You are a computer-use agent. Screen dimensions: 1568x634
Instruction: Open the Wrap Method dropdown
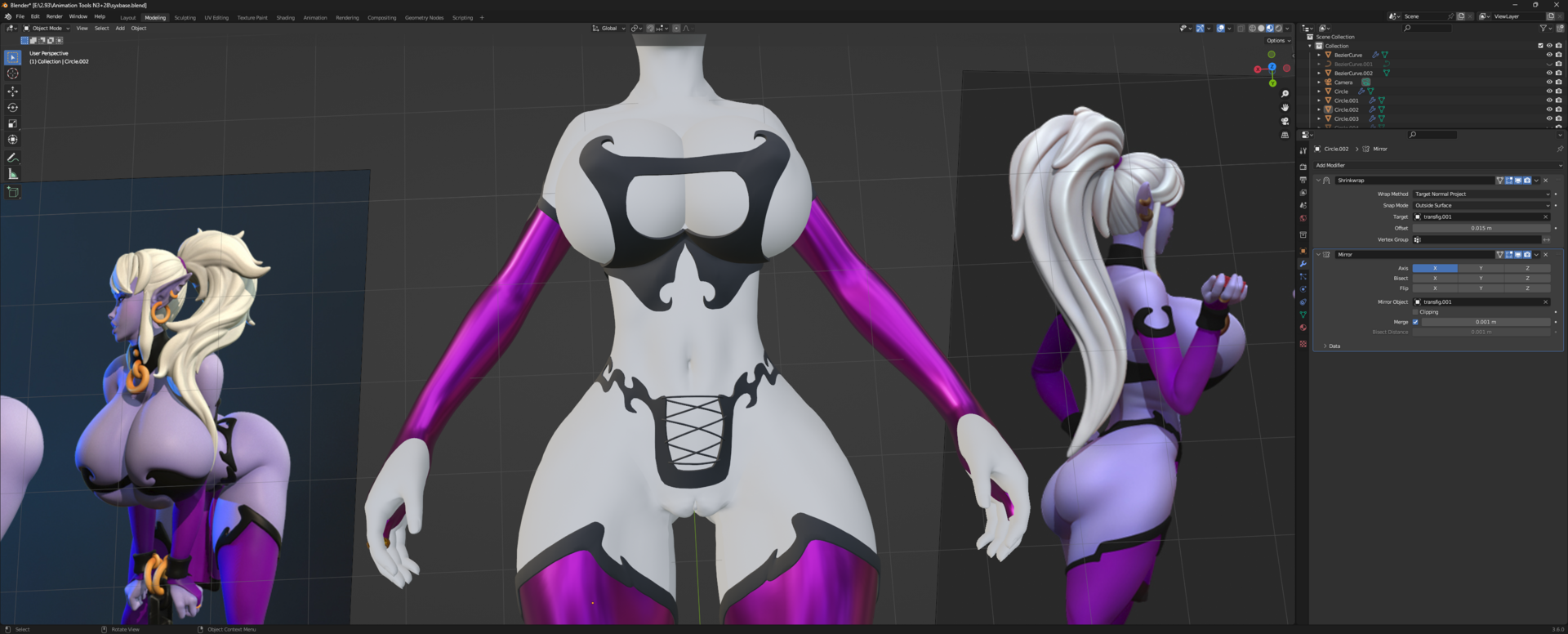[x=1481, y=194]
